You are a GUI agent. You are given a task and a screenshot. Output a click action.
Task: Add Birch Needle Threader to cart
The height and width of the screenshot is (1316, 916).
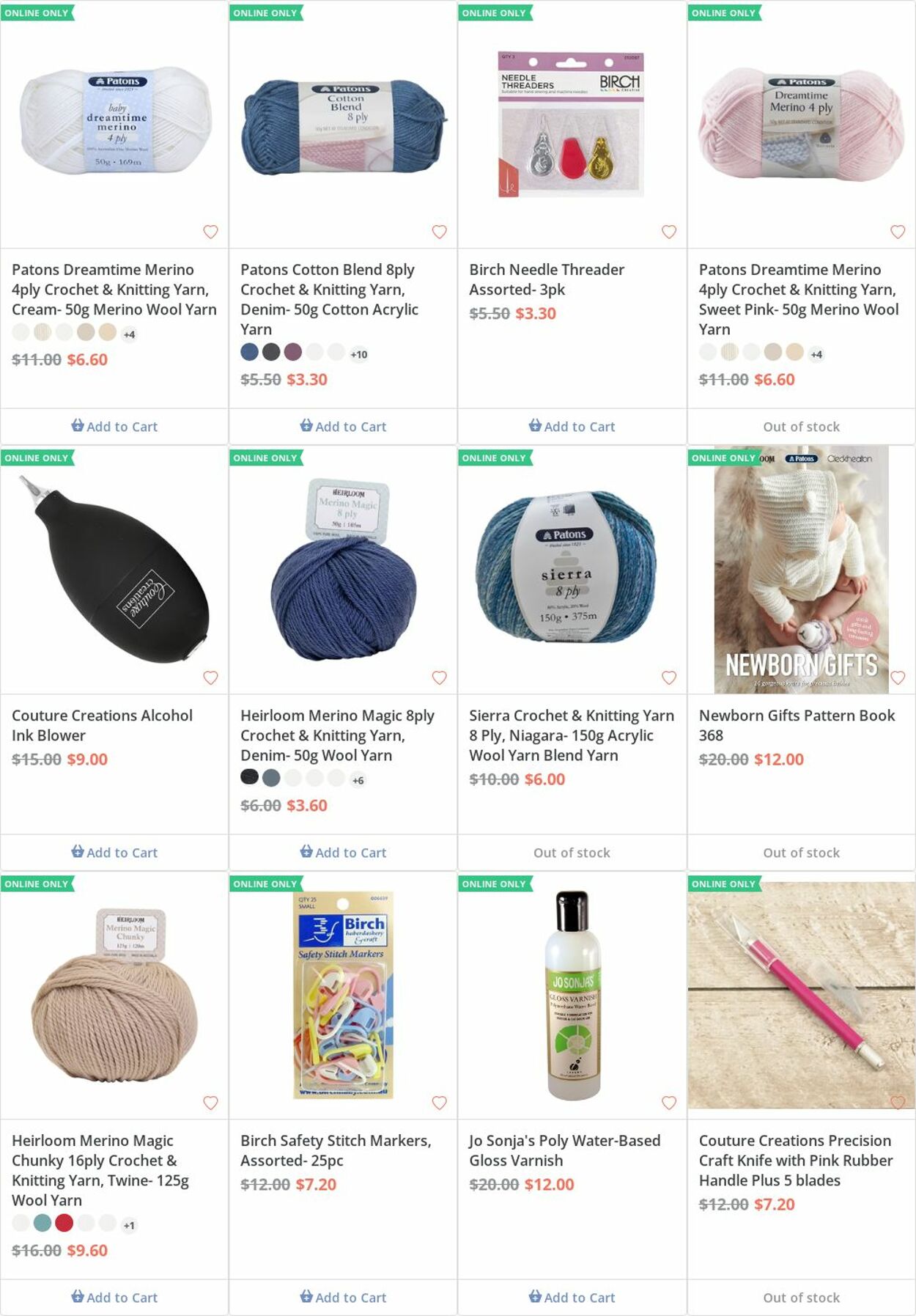click(x=572, y=427)
